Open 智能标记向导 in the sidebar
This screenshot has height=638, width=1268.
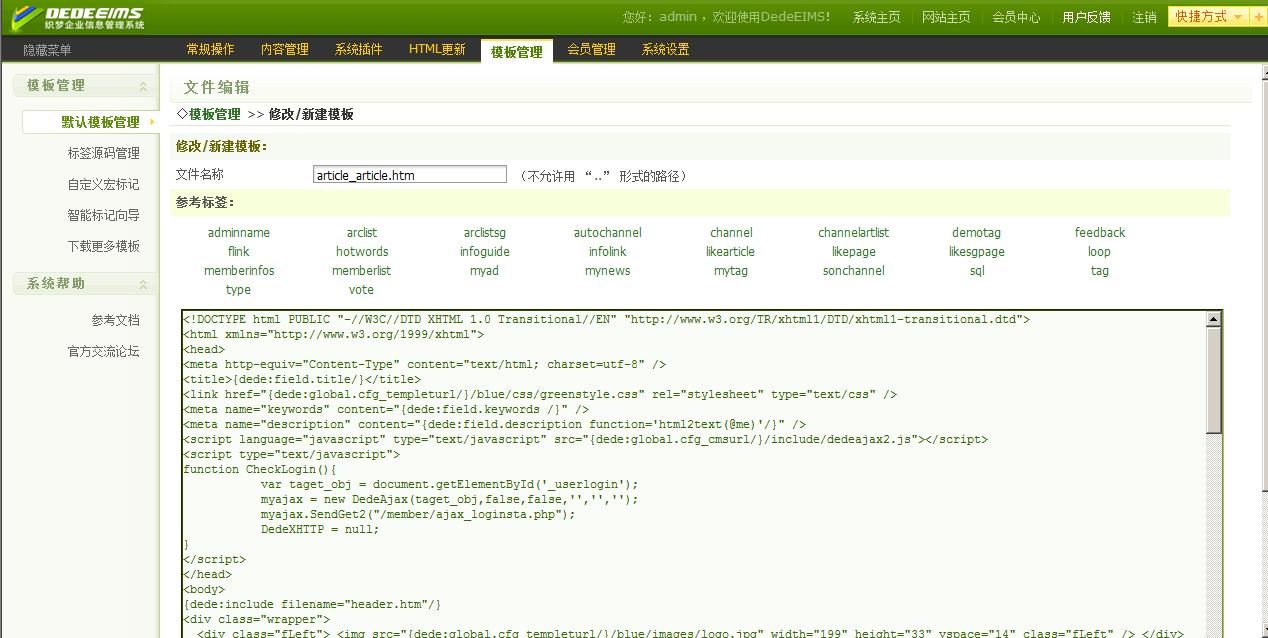click(x=103, y=215)
